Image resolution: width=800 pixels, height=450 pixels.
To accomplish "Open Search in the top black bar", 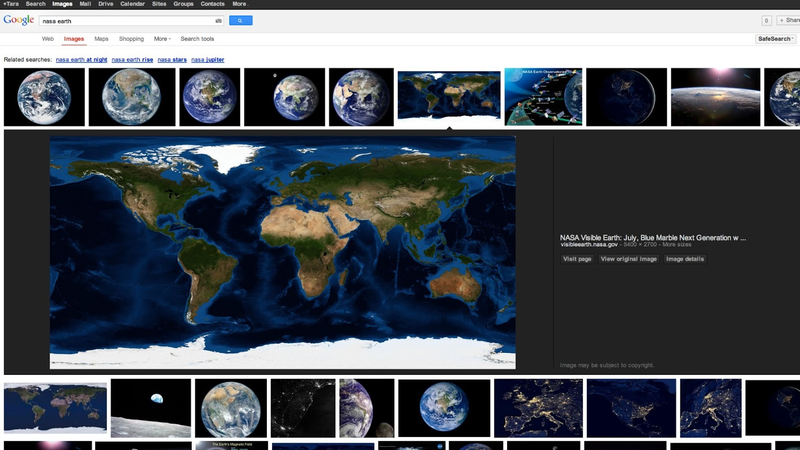I will pyautogui.click(x=35, y=4).
